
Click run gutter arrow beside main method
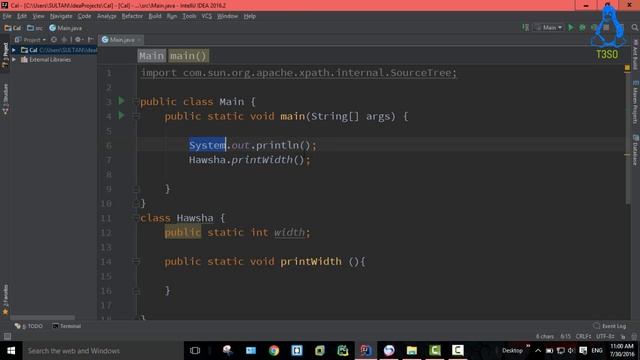[121, 116]
